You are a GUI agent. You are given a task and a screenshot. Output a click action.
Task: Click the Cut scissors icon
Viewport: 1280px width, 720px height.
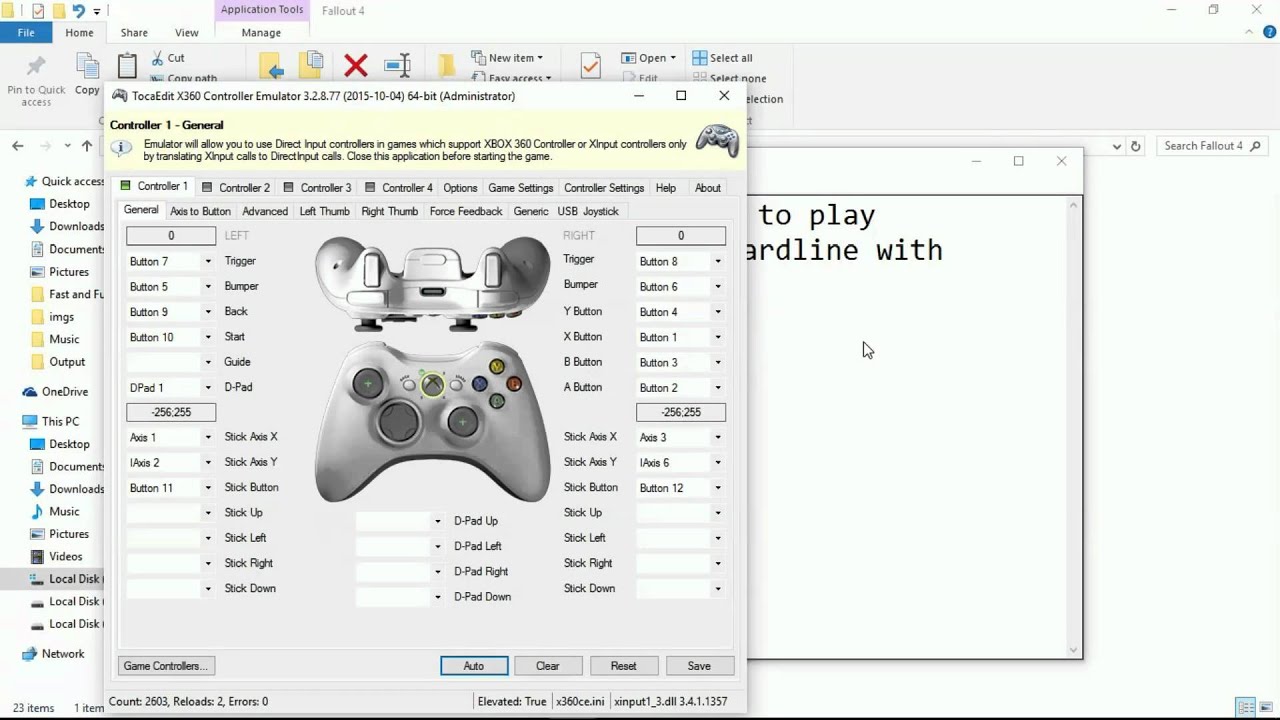click(x=158, y=58)
